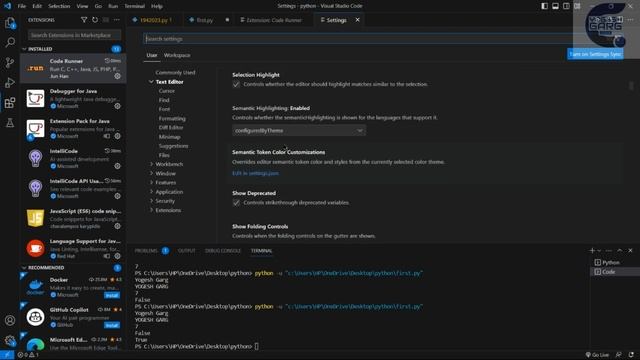
Task: Close the terminal panel
Action: point(630,251)
